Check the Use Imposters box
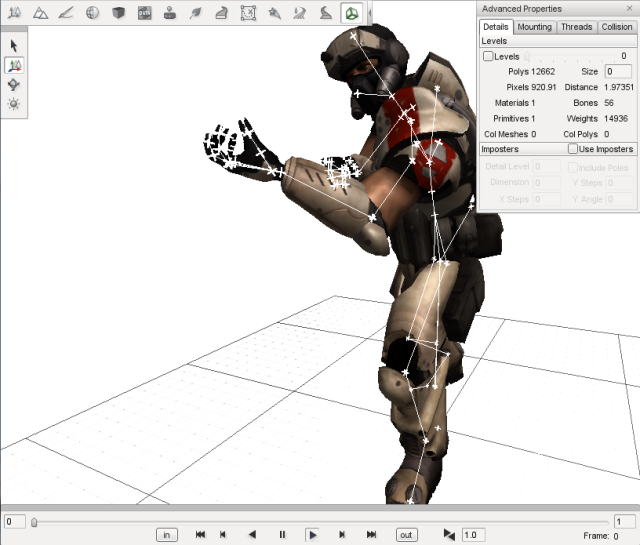The height and width of the screenshot is (545, 640). pyautogui.click(x=573, y=149)
